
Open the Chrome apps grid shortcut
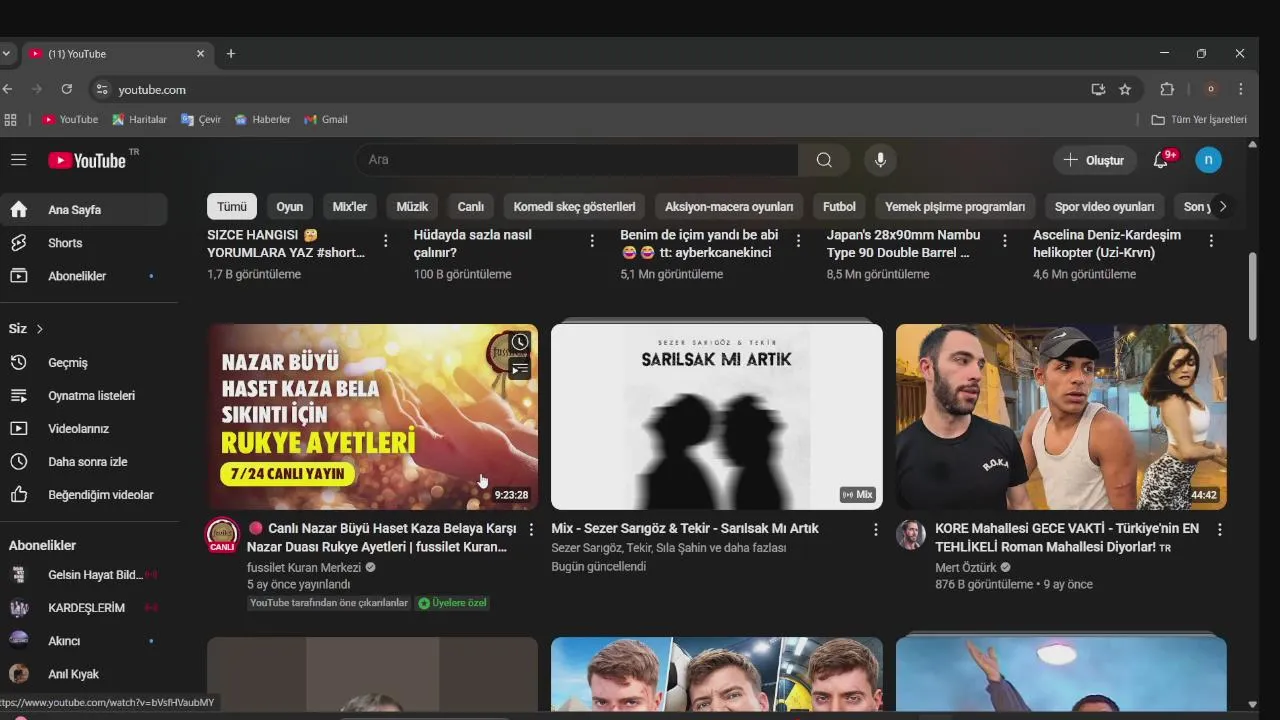[x=10, y=119]
